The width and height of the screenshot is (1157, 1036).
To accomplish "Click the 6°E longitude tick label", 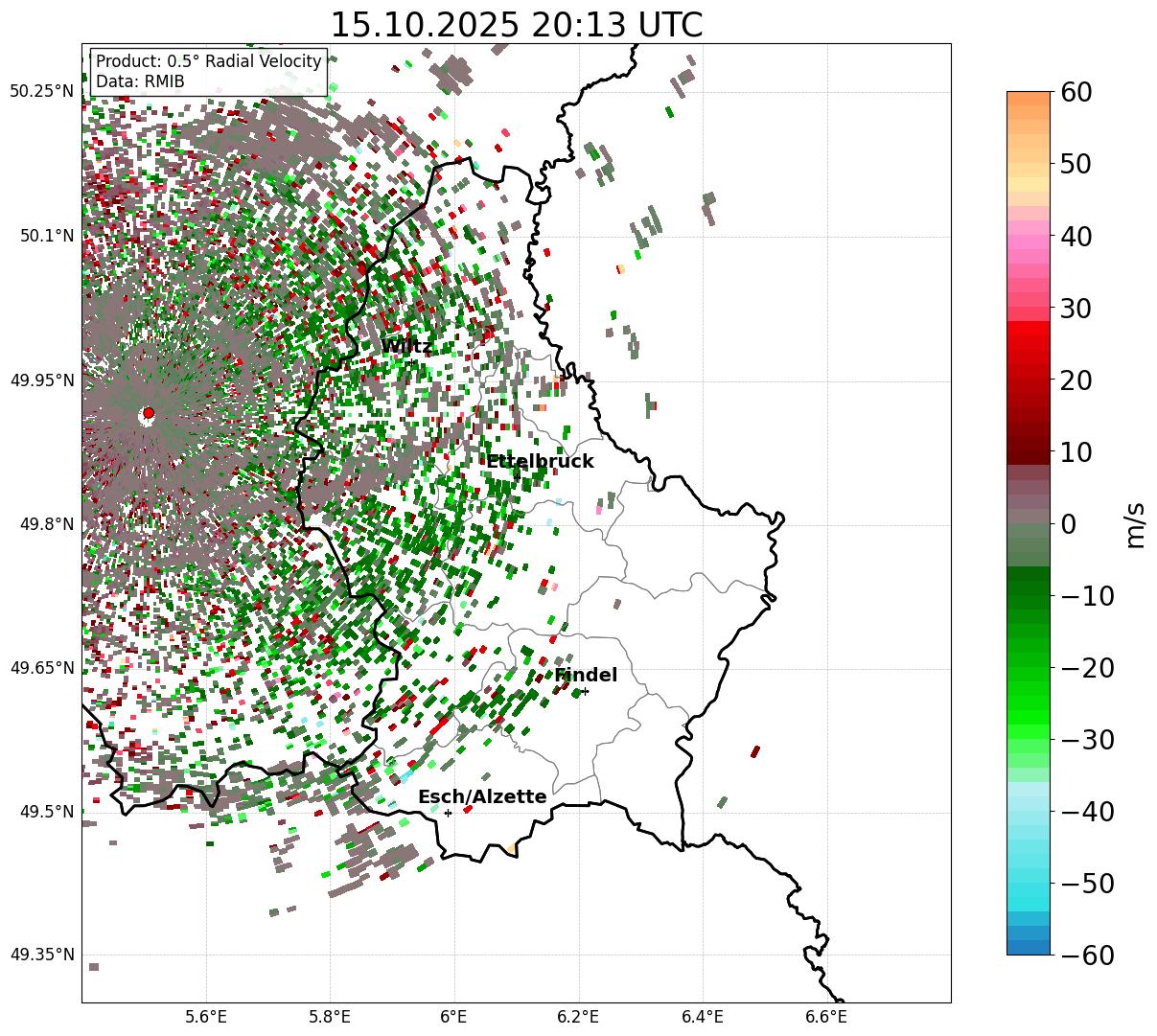I will pos(454,1017).
